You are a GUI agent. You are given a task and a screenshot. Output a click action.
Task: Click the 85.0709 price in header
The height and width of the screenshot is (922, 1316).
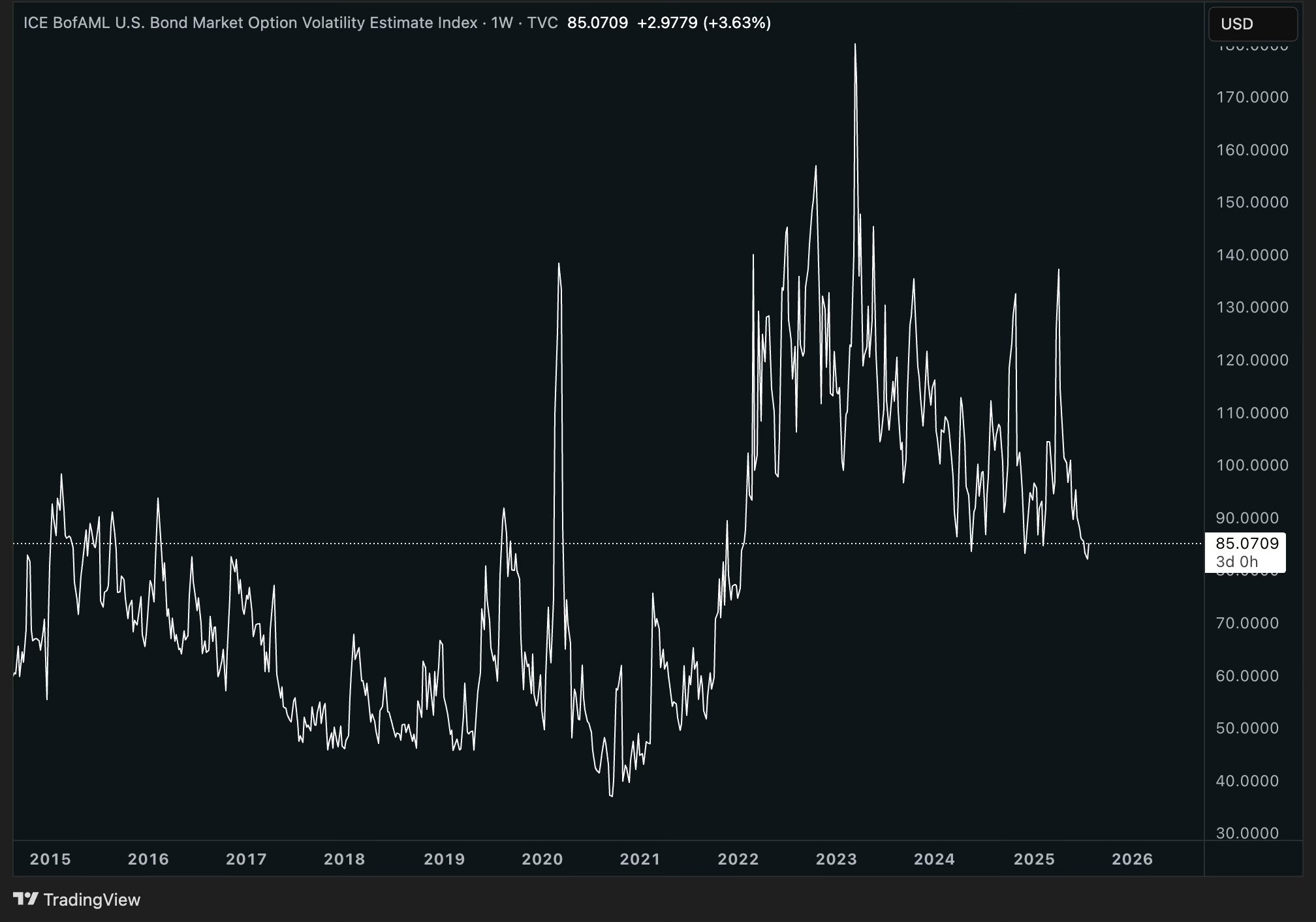click(597, 23)
